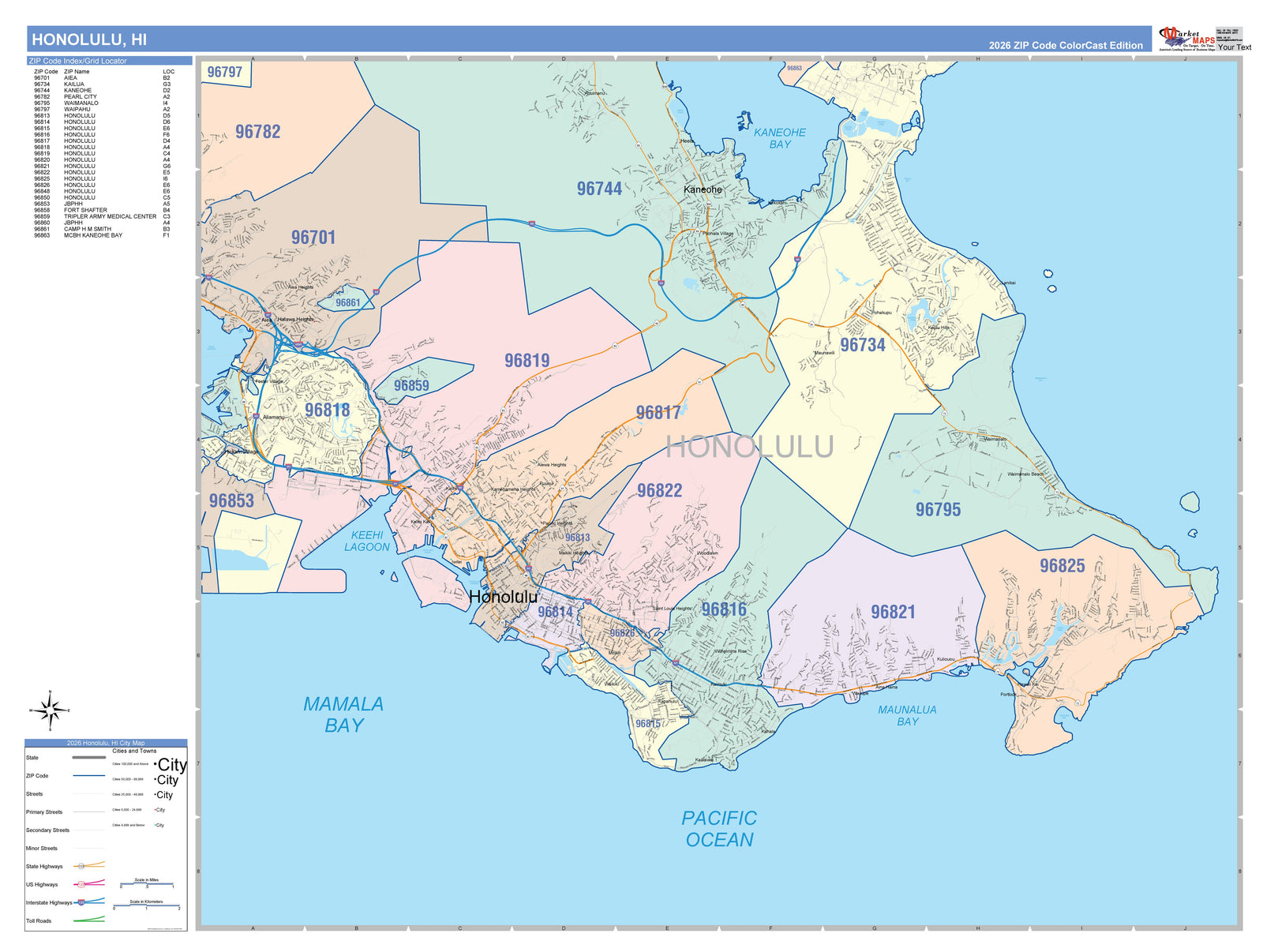
Task: Click the Interstate Highways legend symbol
Action: click(89, 901)
